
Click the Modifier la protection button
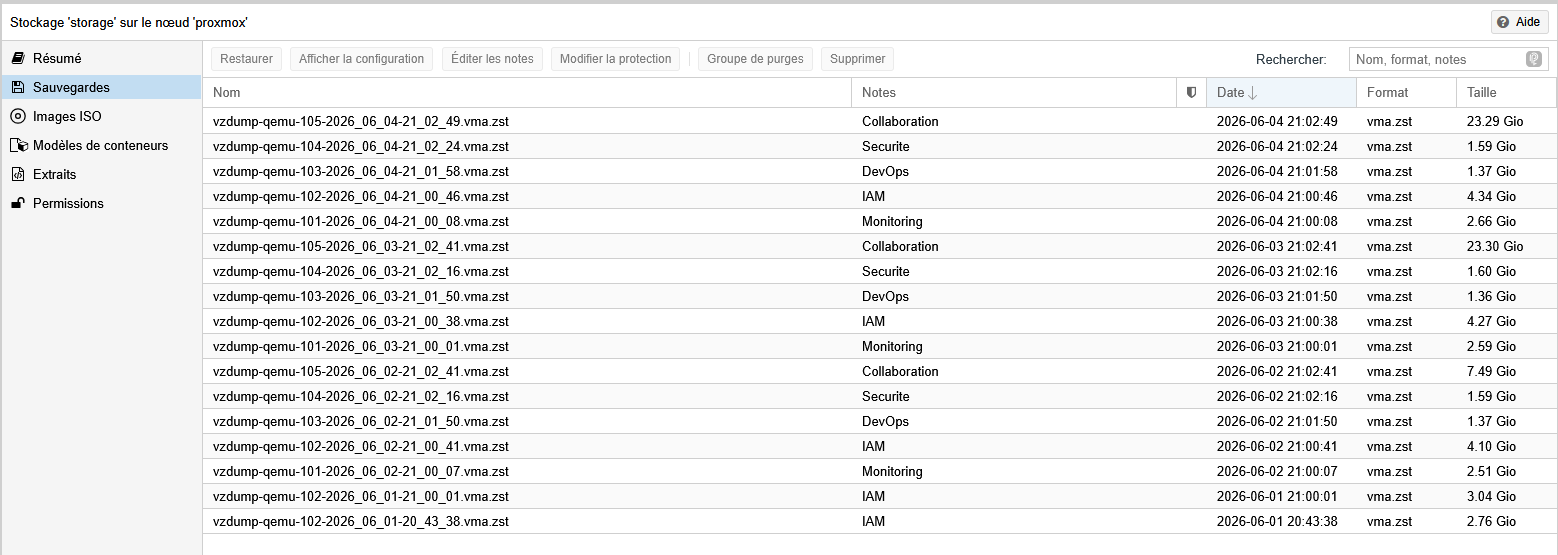click(x=615, y=59)
